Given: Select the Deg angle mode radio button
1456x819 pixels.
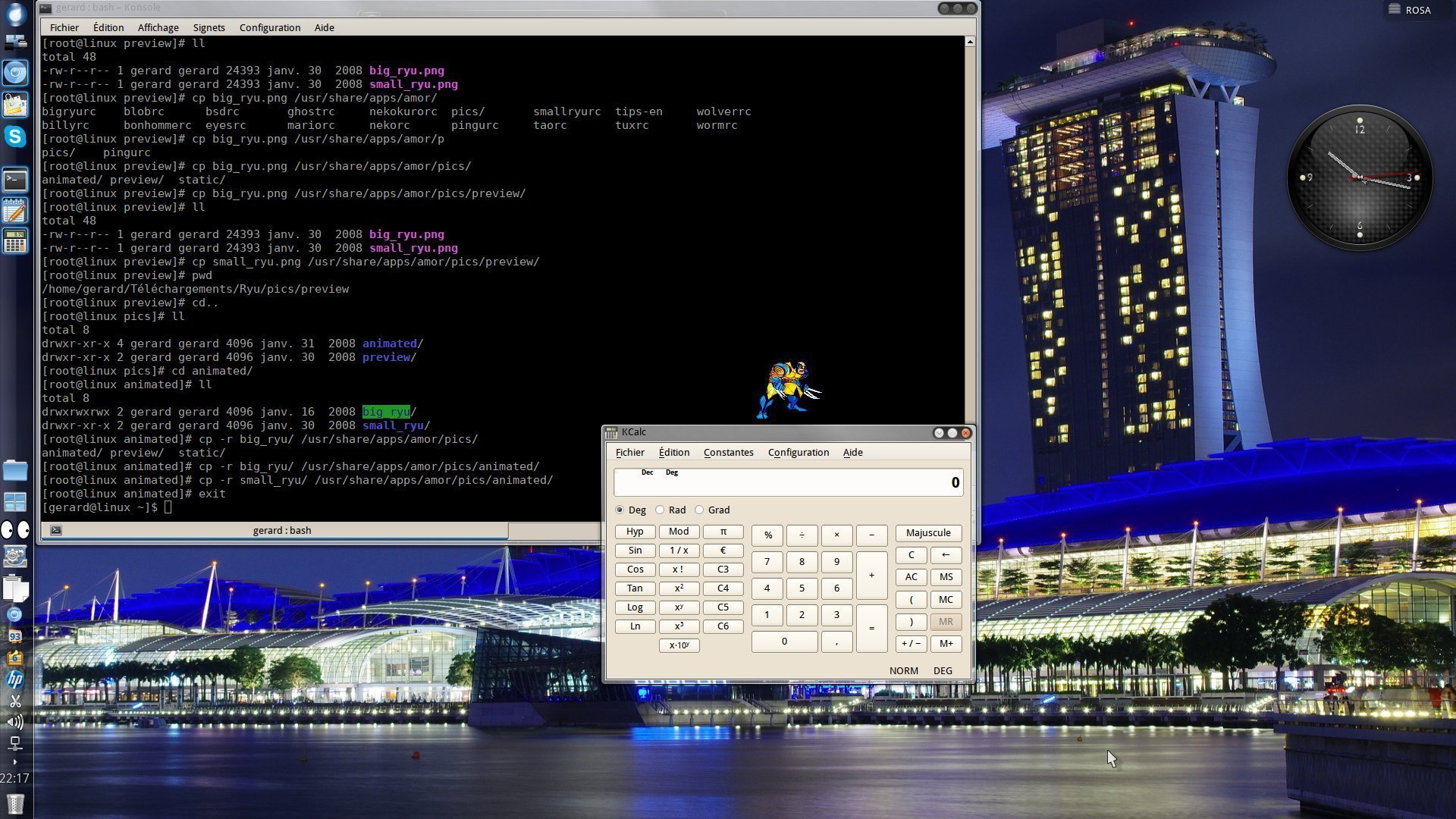Looking at the screenshot, I should [620, 510].
